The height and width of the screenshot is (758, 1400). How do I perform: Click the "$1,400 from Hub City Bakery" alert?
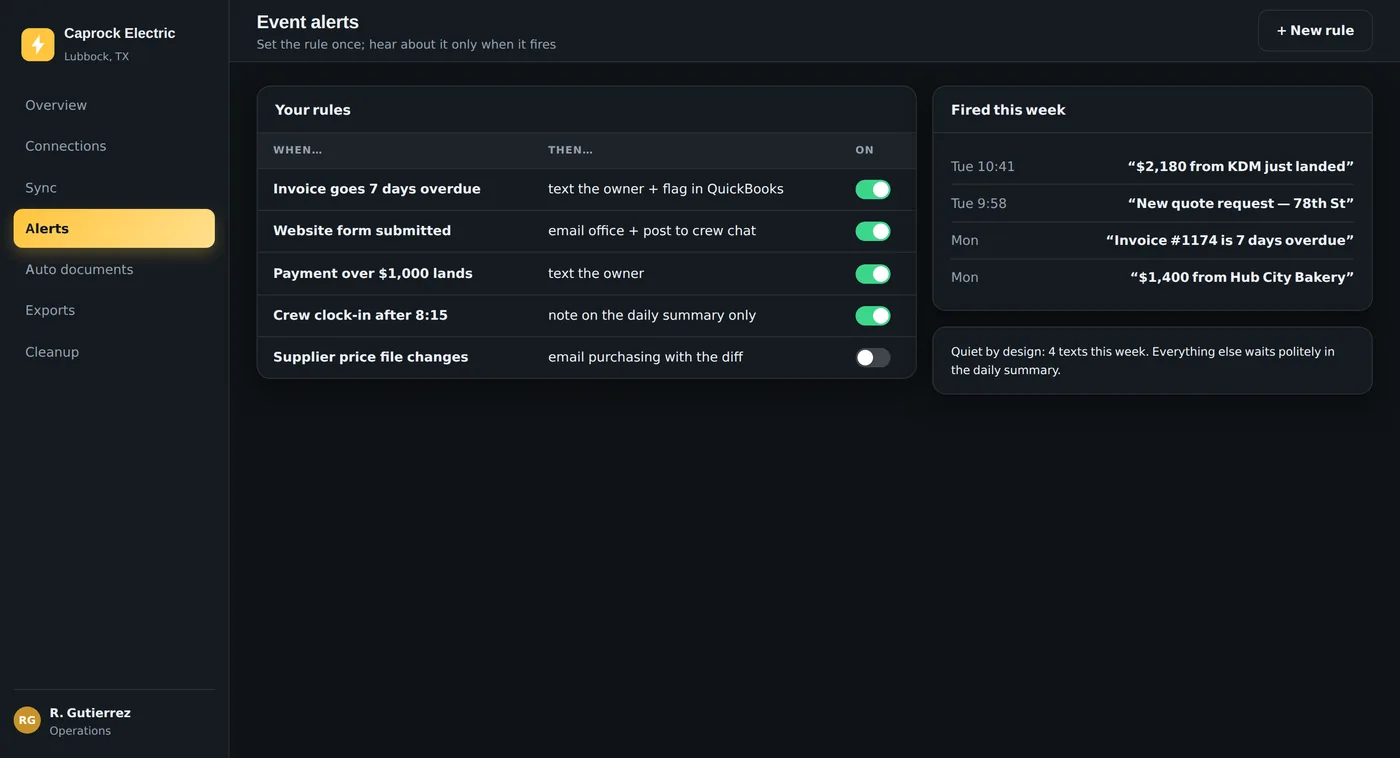tap(1242, 278)
